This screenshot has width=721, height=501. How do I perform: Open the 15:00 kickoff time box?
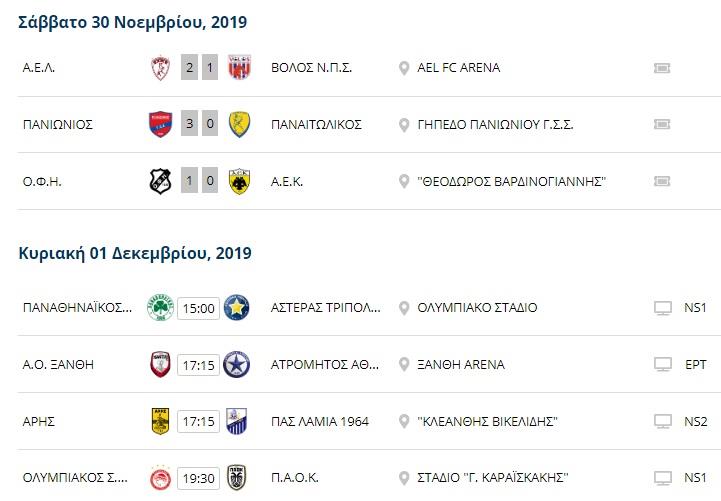pos(199,308)
